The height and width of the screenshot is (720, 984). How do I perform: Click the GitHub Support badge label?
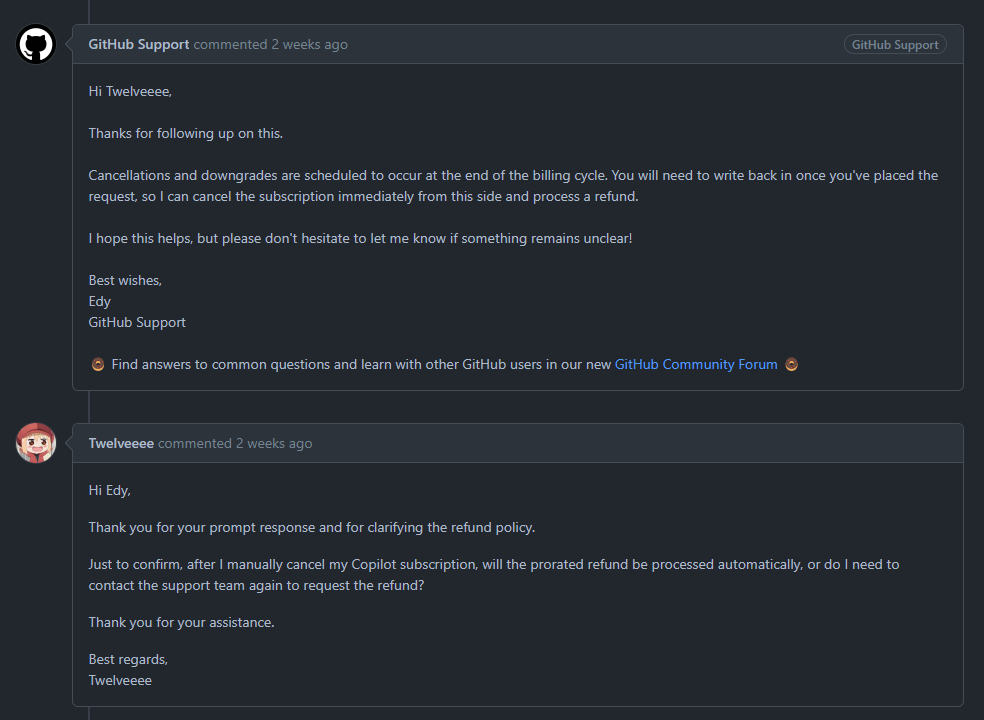click(895, 45)
